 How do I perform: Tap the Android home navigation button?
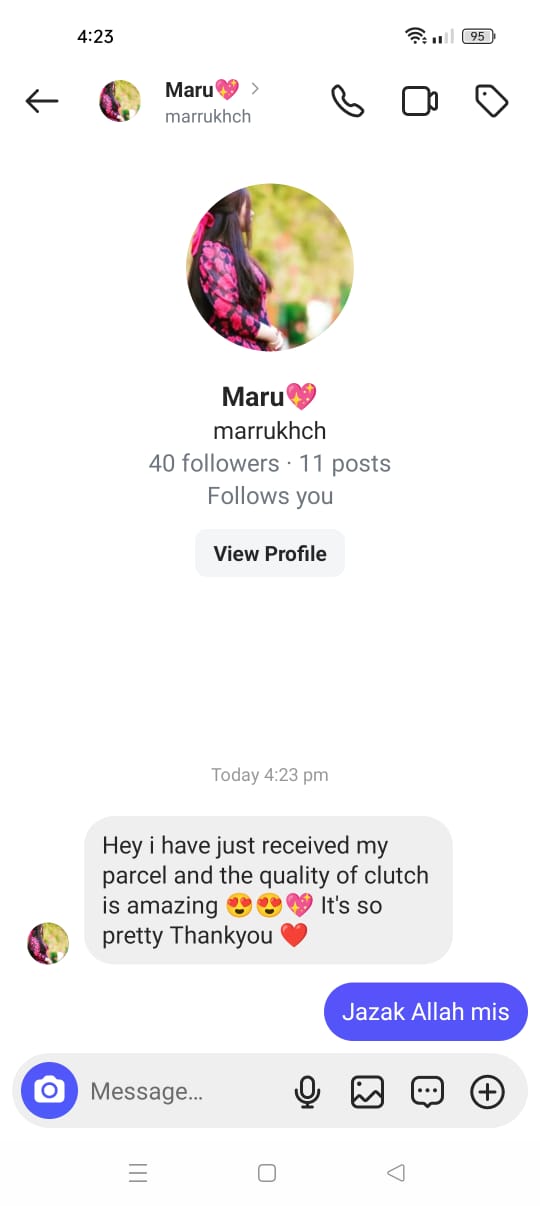pyautogui.click(x=267, y=1173)
